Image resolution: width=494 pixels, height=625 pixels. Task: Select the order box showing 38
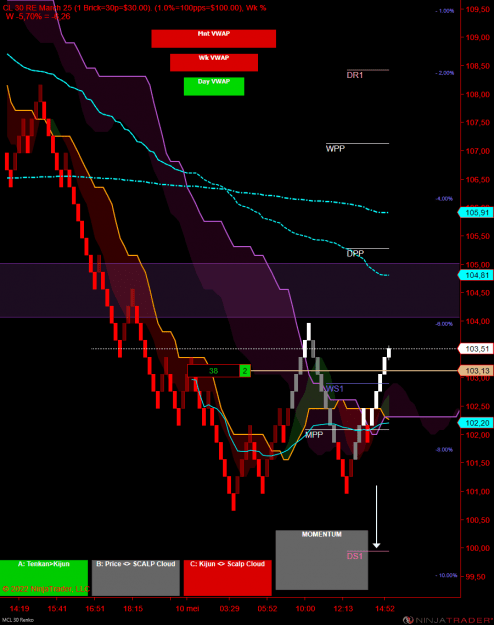(214, 371)
